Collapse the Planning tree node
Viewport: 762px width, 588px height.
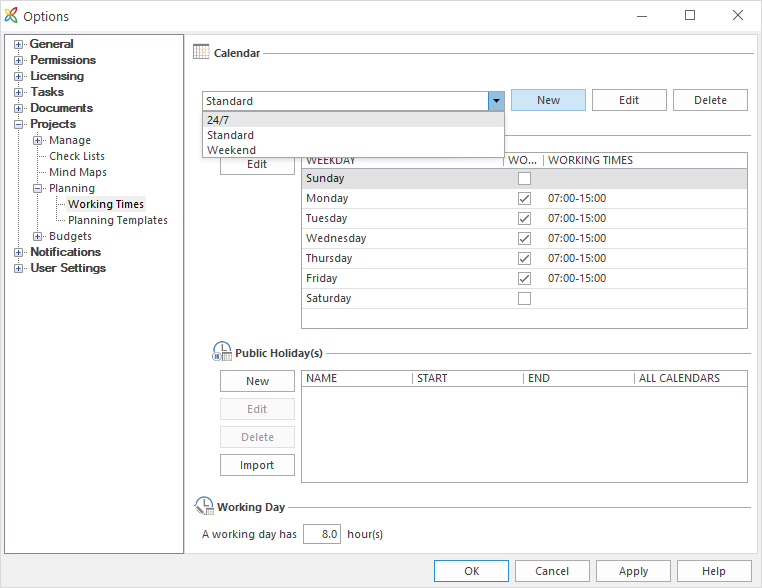pos(37,189)
